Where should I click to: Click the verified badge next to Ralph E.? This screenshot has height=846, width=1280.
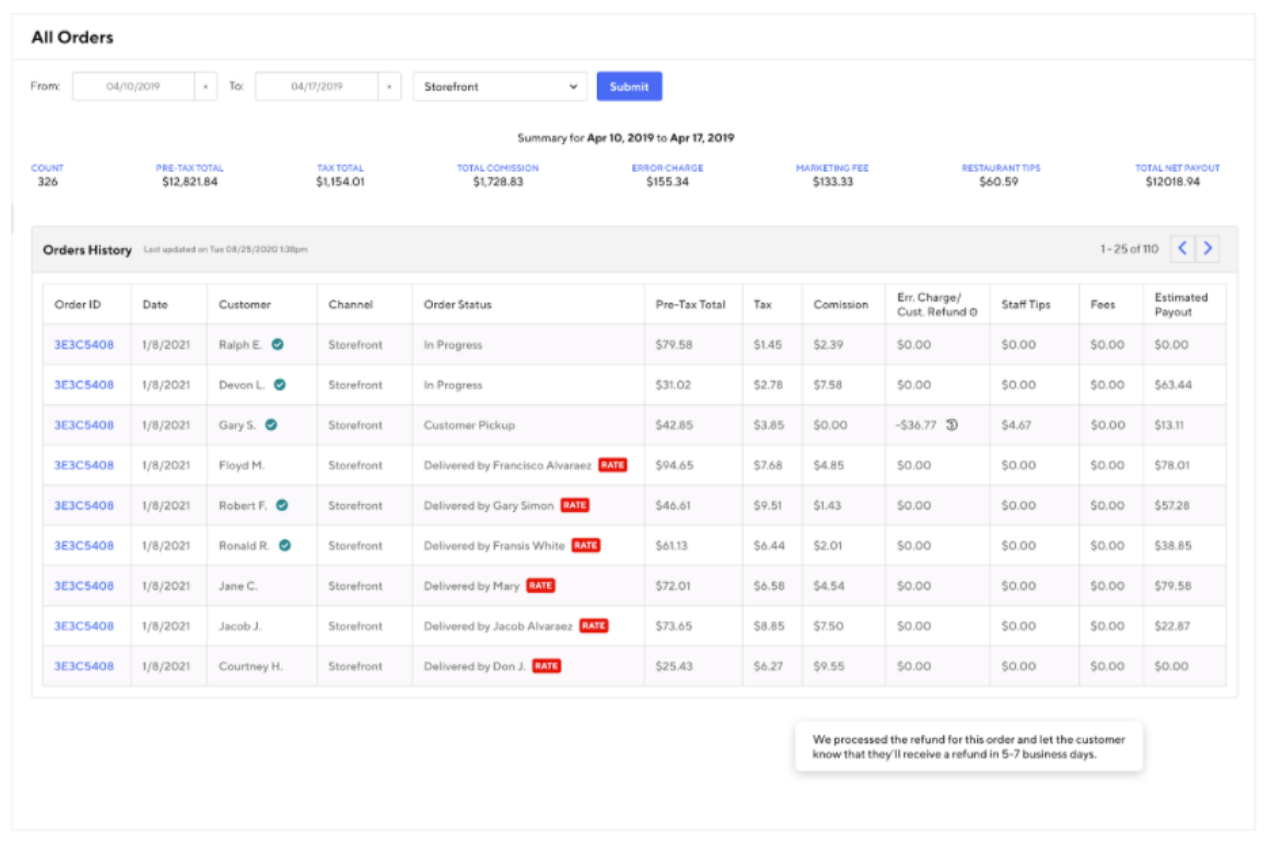click(x=277, y=345)
